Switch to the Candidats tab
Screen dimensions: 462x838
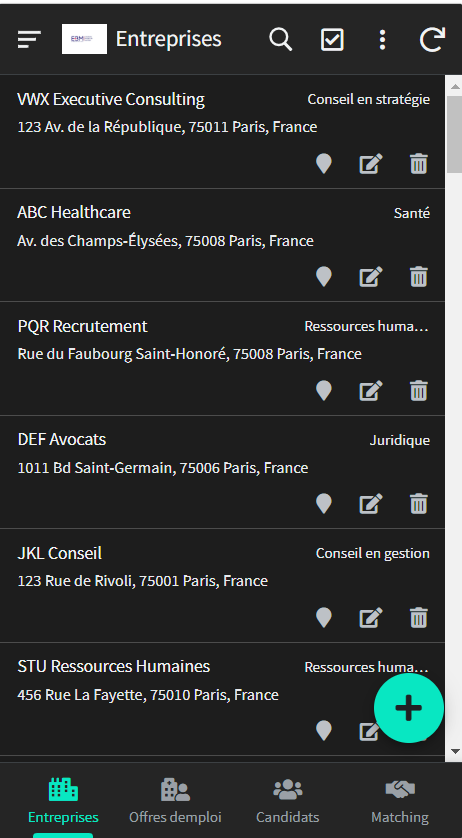pyautogui.click(x=288, y=800)
